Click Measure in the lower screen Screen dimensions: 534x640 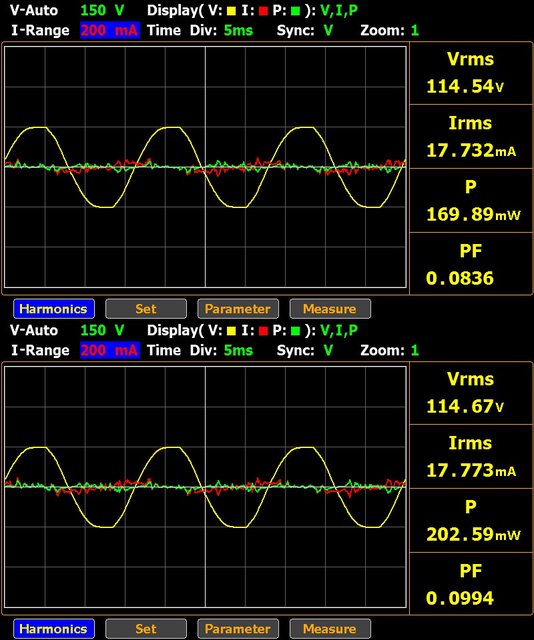[x=330, y=629]
